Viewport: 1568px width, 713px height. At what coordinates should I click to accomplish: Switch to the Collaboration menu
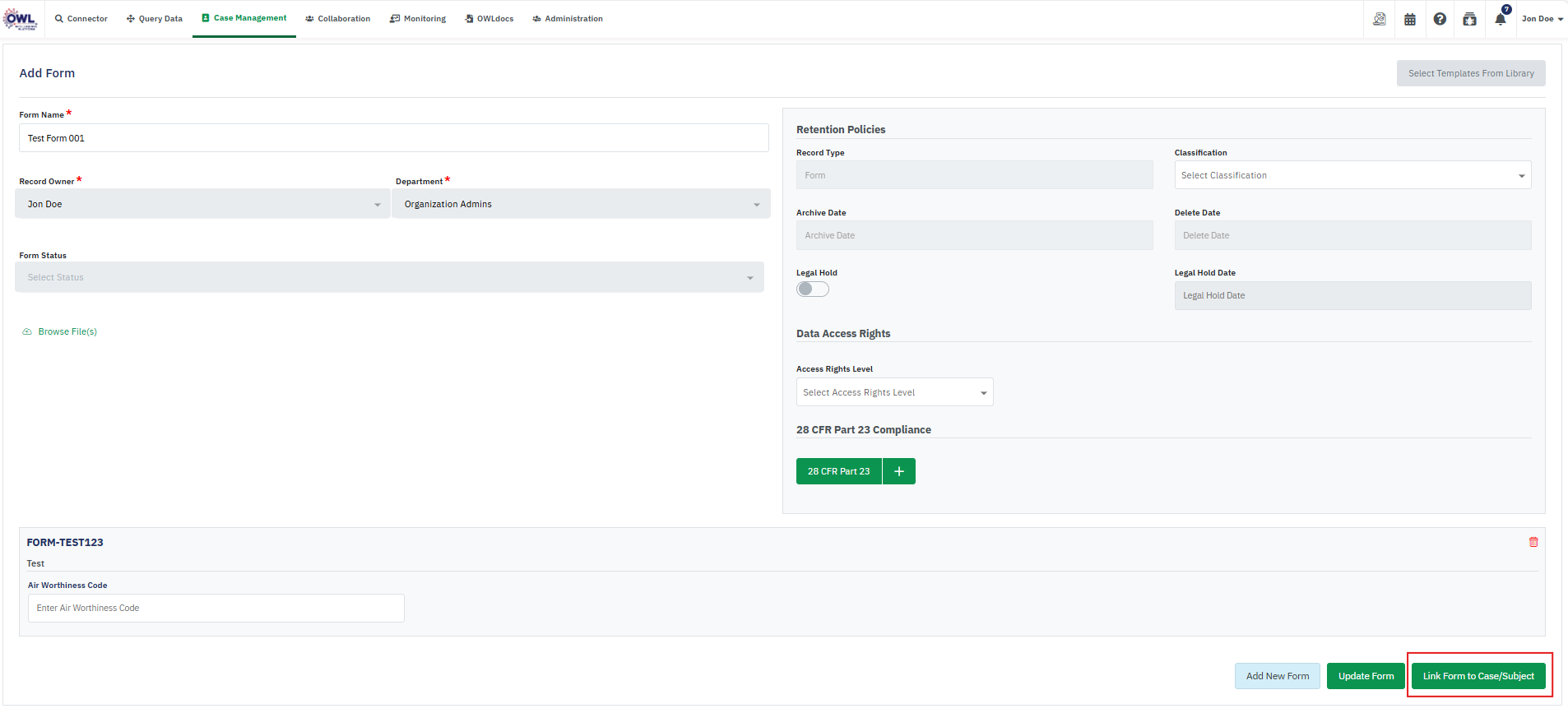coord(337,19)
